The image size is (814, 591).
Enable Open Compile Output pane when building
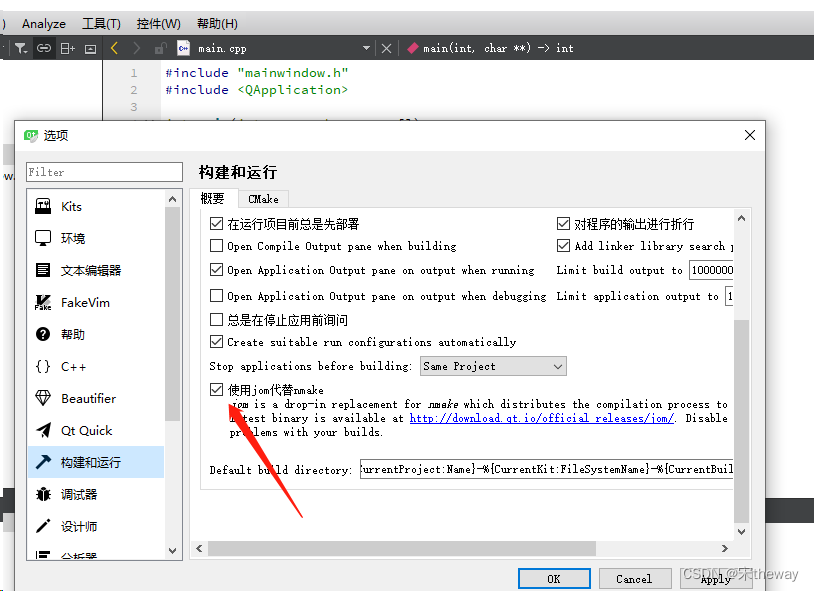pos(217,246)
